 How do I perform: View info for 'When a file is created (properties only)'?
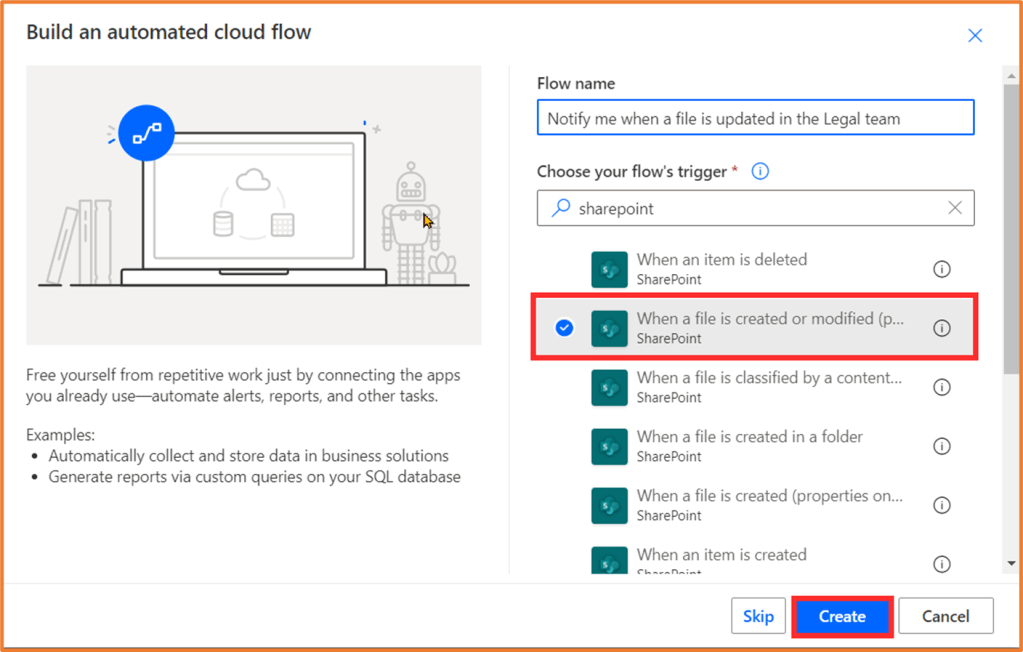click(x=941, y=505)
